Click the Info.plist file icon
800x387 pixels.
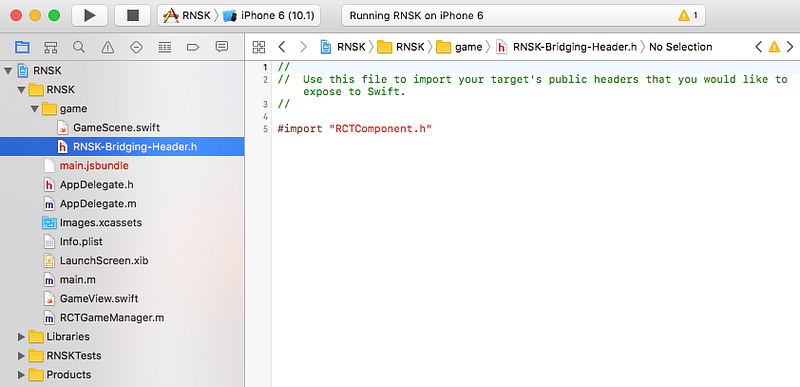(x=49, y=242)
